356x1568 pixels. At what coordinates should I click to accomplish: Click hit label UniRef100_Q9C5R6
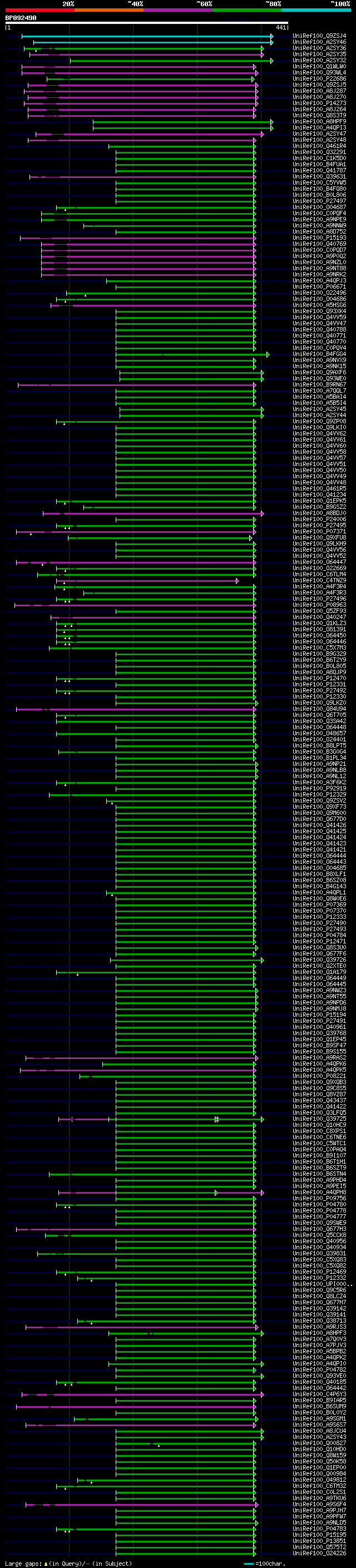point(319,1290)
